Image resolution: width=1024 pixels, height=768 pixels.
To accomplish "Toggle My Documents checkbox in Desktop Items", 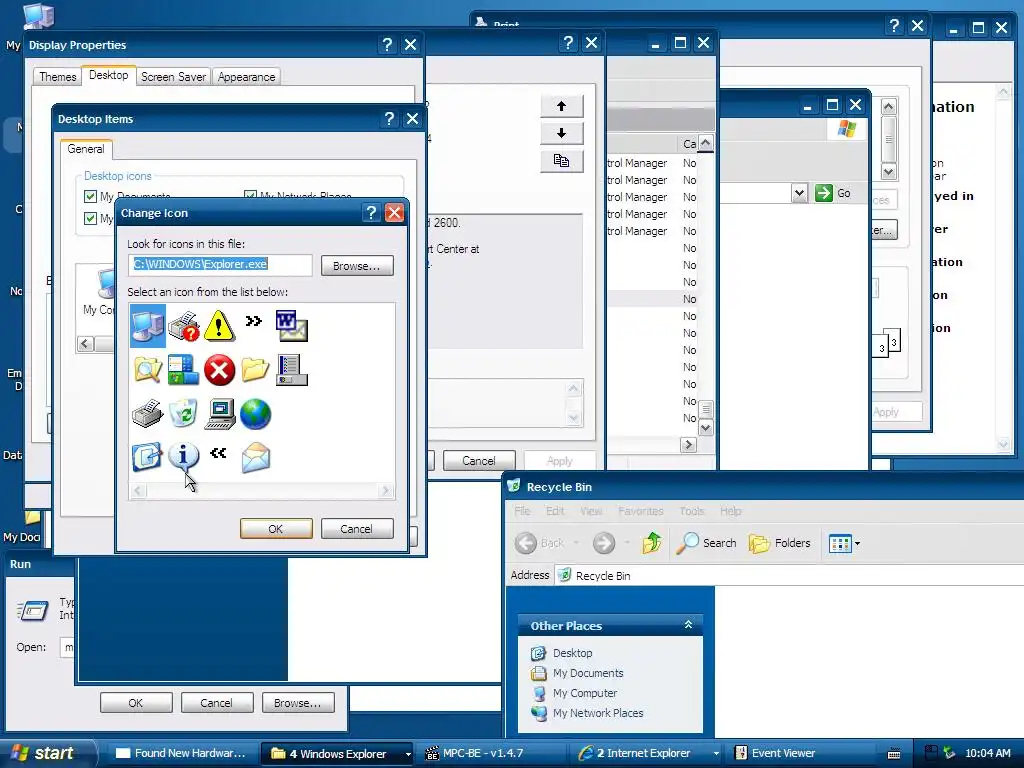I will (x=91, y=196).
